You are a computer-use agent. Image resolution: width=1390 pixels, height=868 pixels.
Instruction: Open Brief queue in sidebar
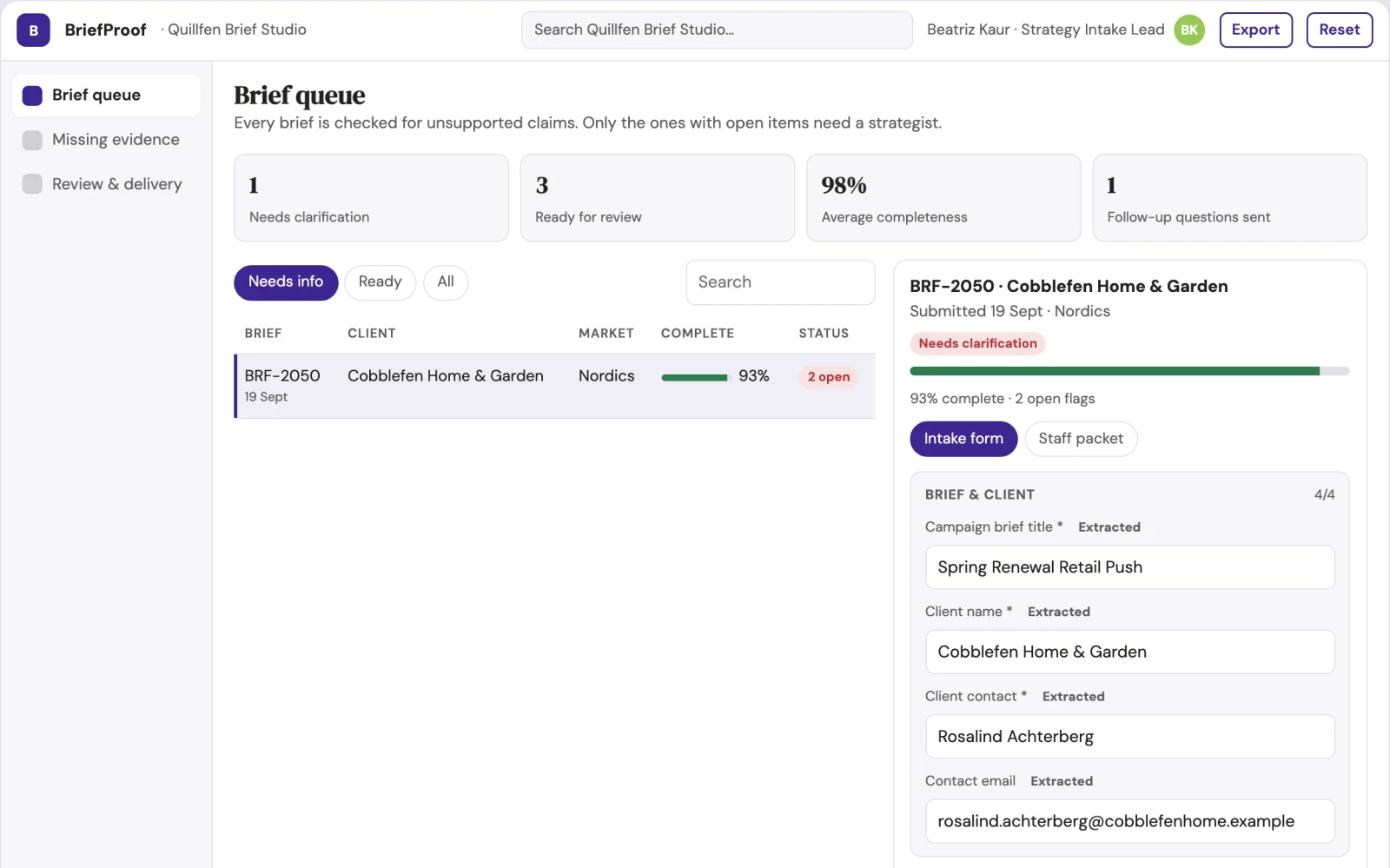(x=106, y=96)
